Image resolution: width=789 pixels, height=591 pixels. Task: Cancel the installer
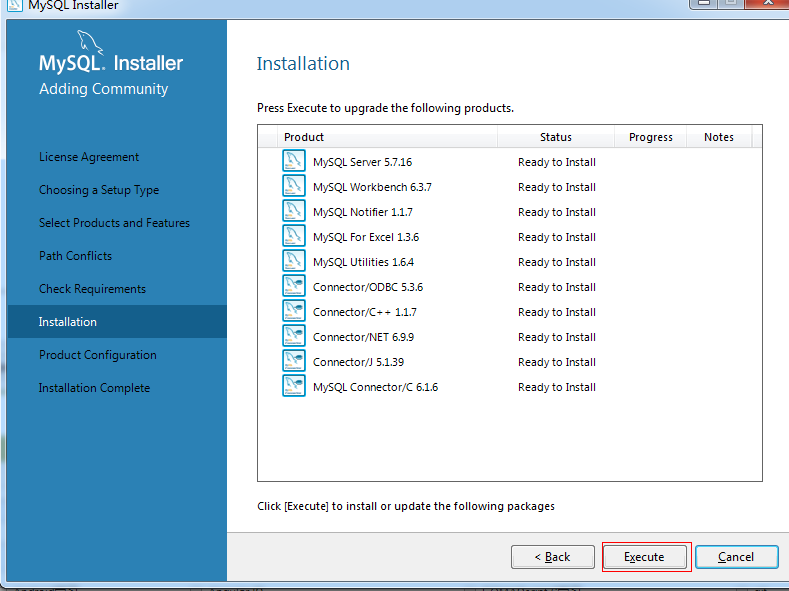[736, 557]
